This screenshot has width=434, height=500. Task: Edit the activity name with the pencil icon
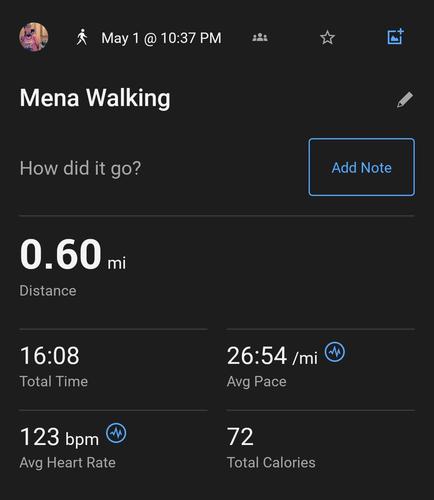(405, 100)
